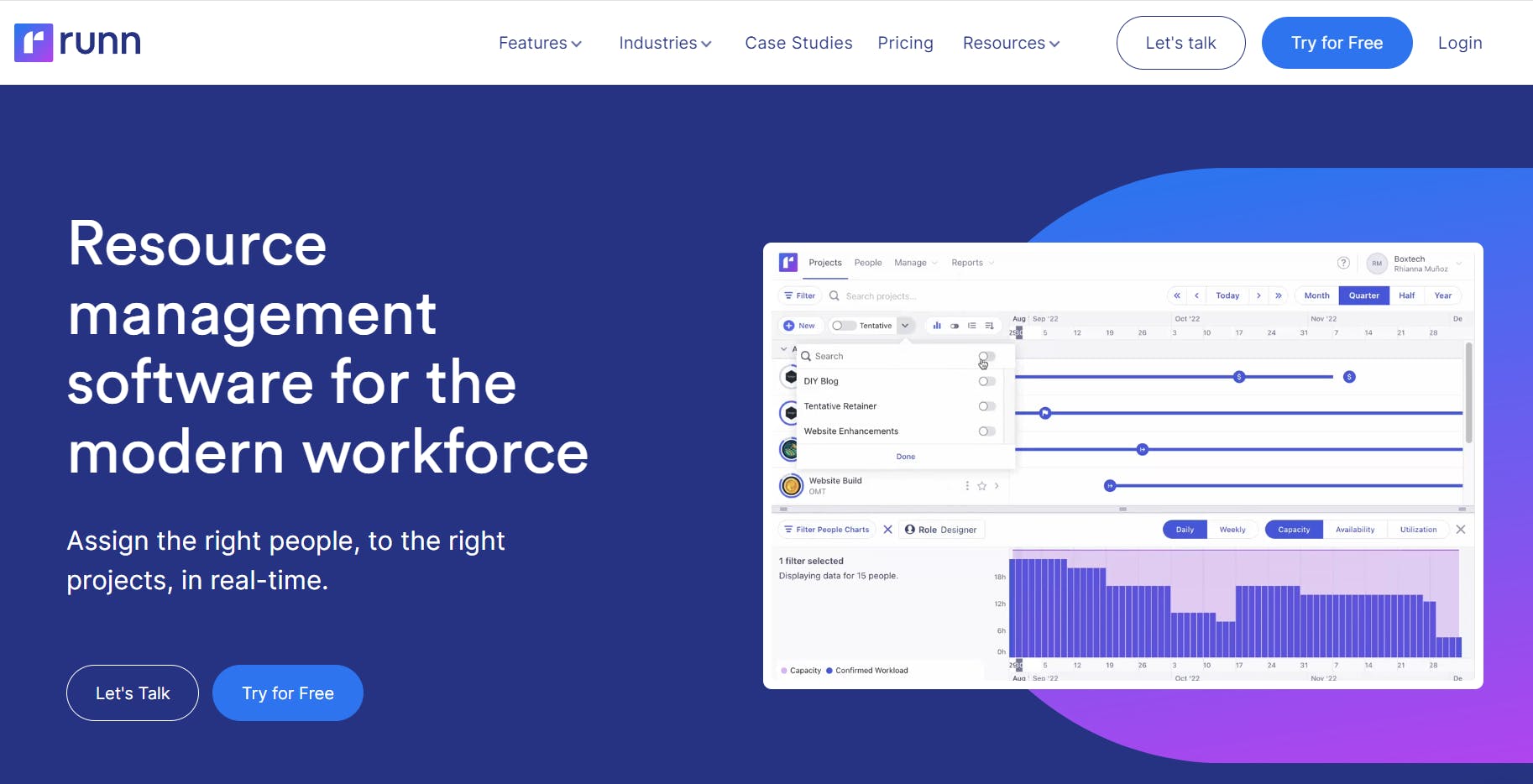Enable the Tentative Retainer toggle
This screenshot has height=784, width=1533.
click(x=987, y=406)
